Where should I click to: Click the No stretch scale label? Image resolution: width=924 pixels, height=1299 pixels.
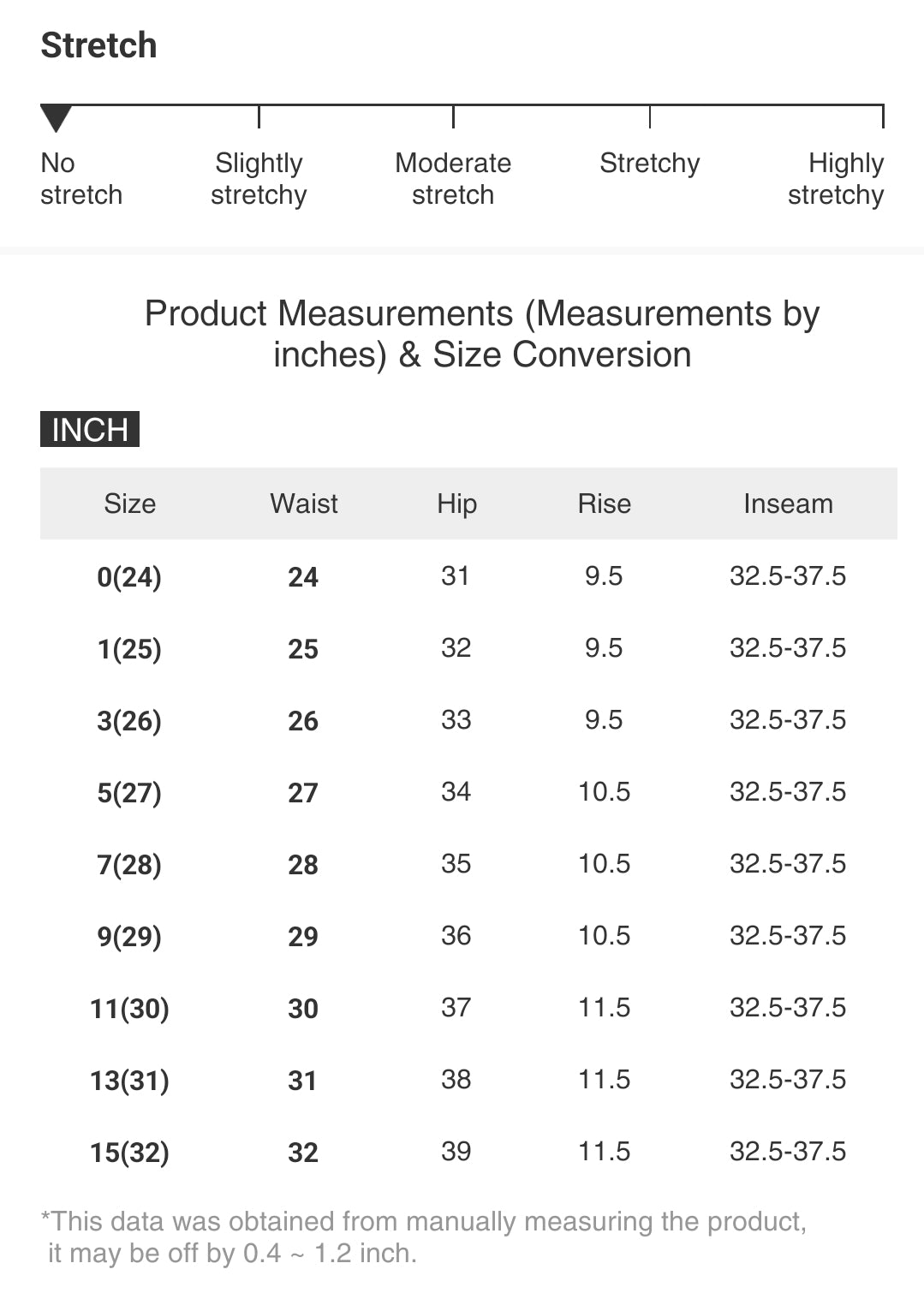coord(81,179)
